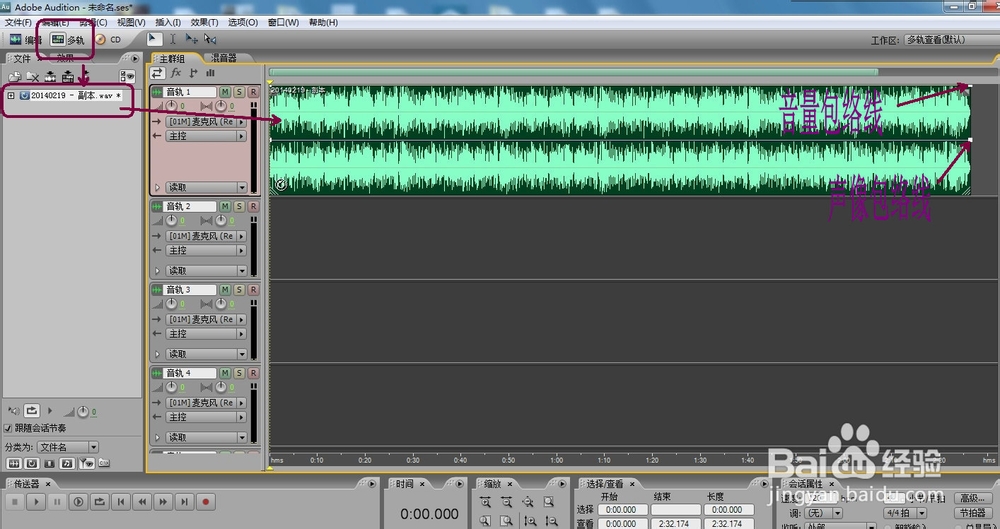Open track 2 读取 automation dropdown
The width and height of the screenshot is (1000, 529).
[x=207, y=271]
